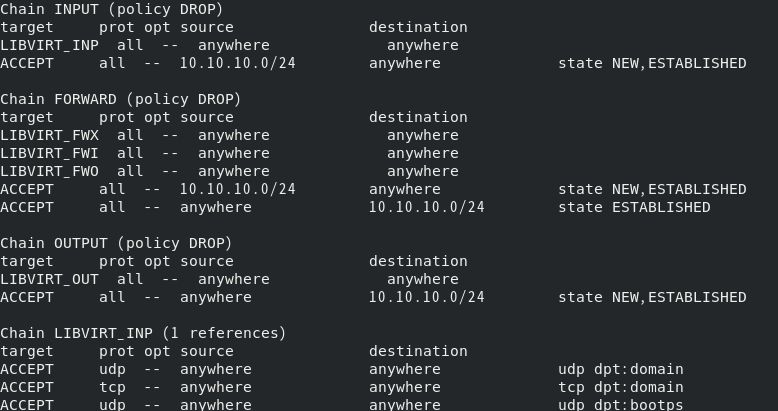Click 'source' column header in INPUT chain

click(x=207, y=27)
